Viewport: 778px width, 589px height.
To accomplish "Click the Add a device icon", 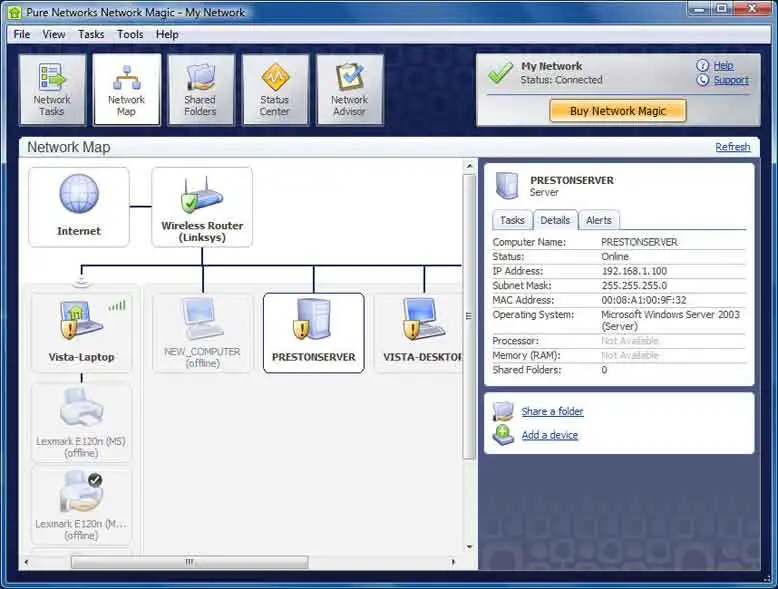I will pos(503,435).
